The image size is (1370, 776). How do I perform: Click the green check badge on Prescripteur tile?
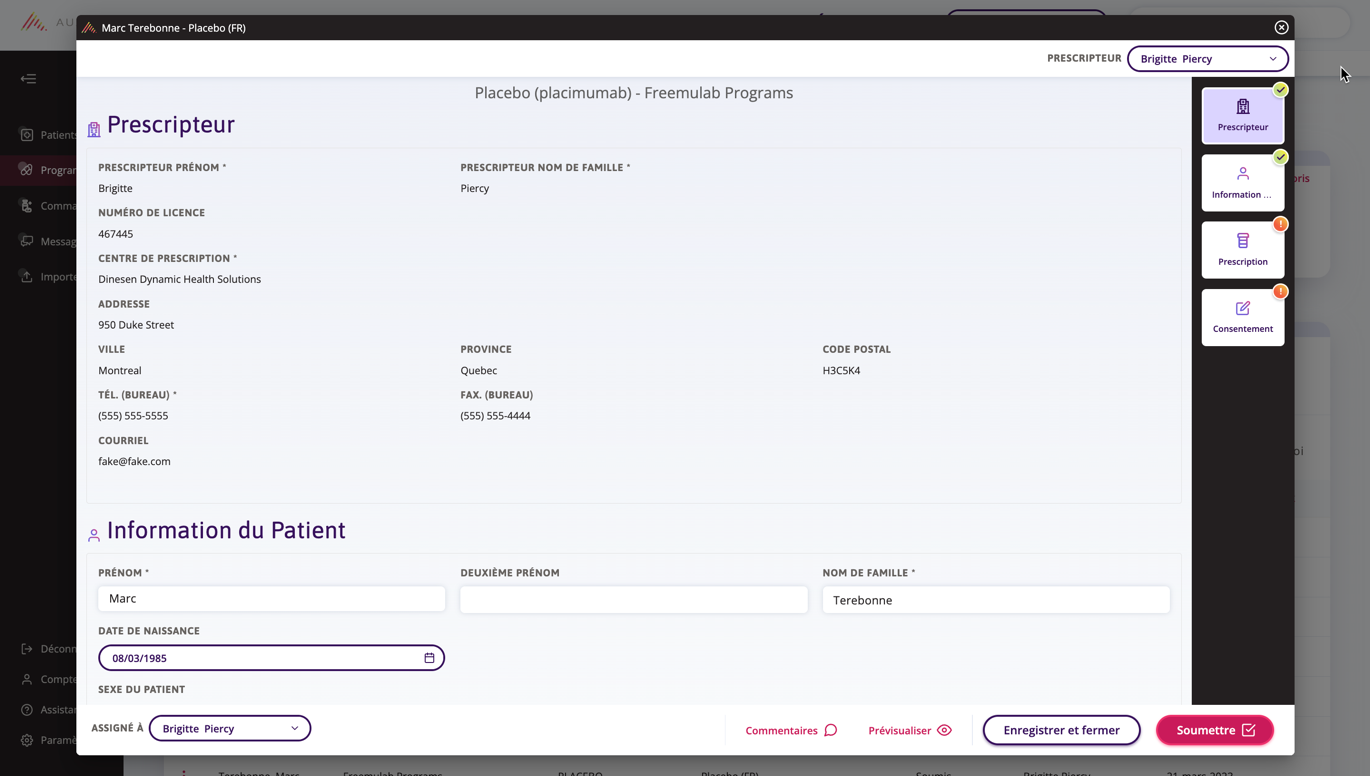1280,90
